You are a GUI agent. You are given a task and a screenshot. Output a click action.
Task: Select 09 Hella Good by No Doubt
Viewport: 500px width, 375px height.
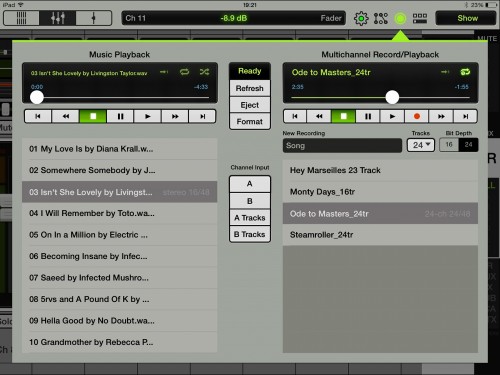(x=119, y=321)
